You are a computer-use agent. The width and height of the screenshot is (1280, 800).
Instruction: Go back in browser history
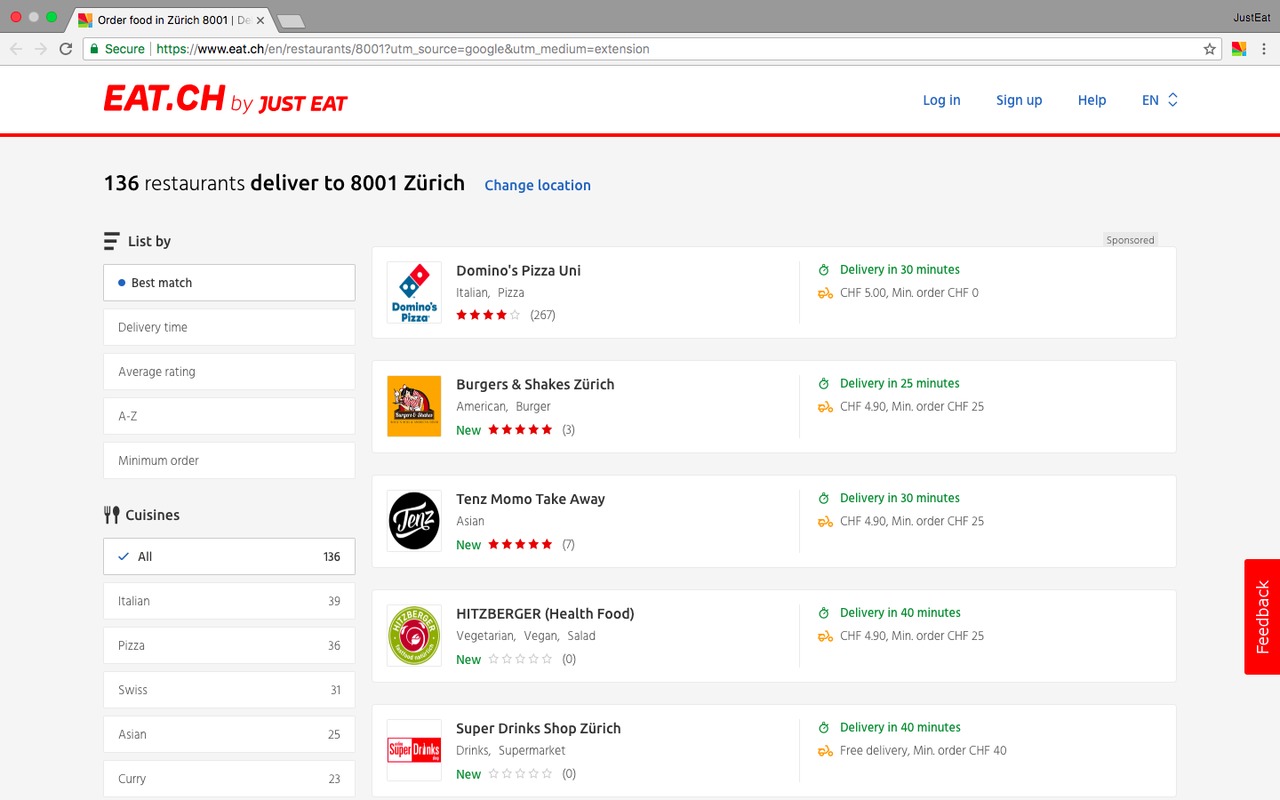pyautogui.click(x=17, y=48)
